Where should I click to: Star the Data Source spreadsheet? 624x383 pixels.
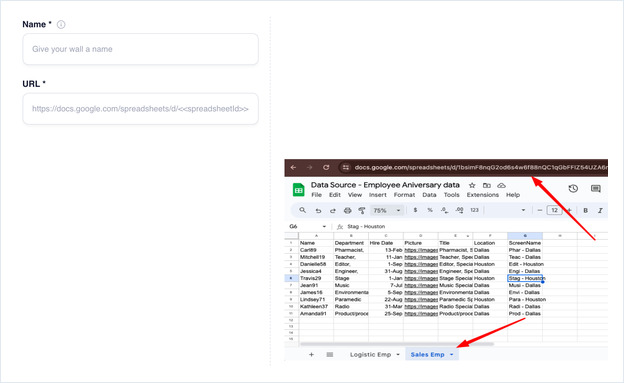point(472,186)
